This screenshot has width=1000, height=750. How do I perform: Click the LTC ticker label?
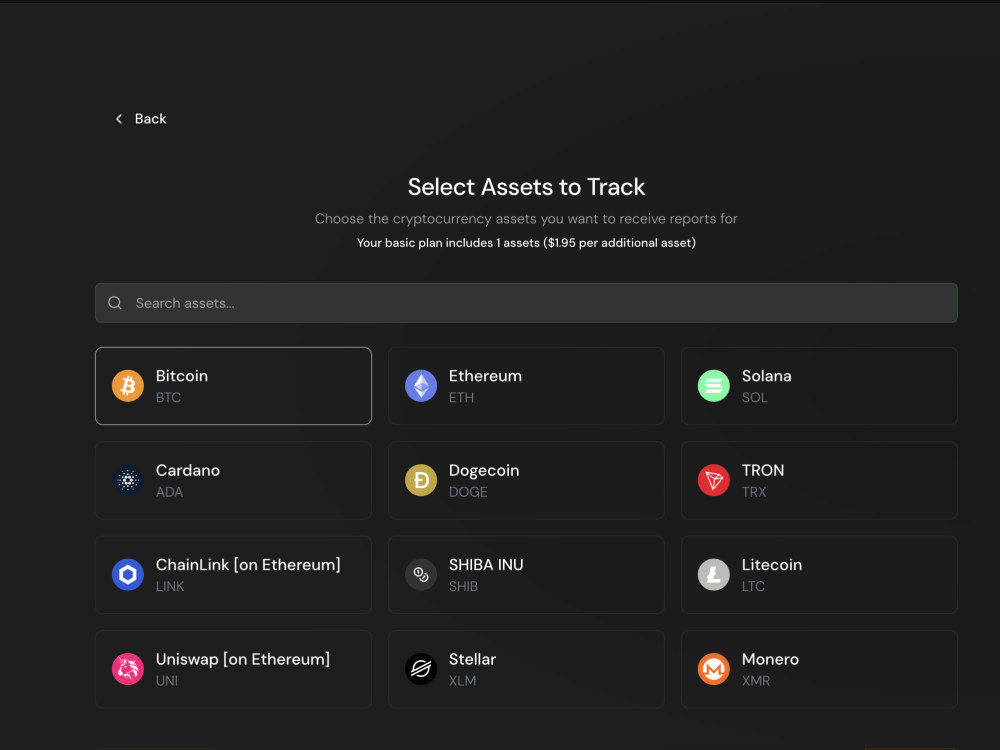pos(753,586)
